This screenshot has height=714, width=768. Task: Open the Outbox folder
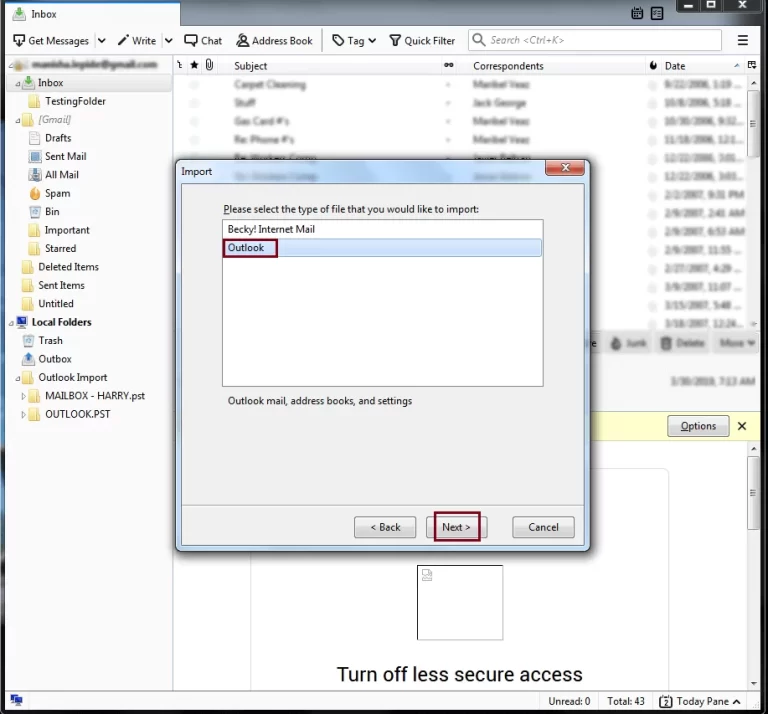pyautogui.click(x=55, y=359)
